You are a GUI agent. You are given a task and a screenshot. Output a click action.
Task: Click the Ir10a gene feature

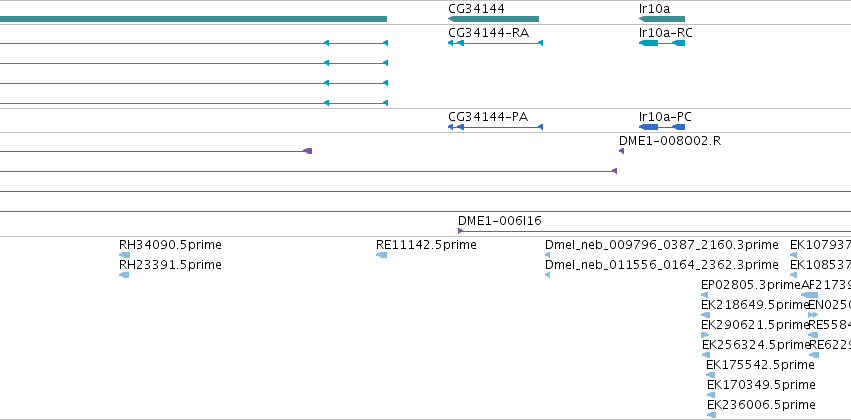(x=662, y=19)
